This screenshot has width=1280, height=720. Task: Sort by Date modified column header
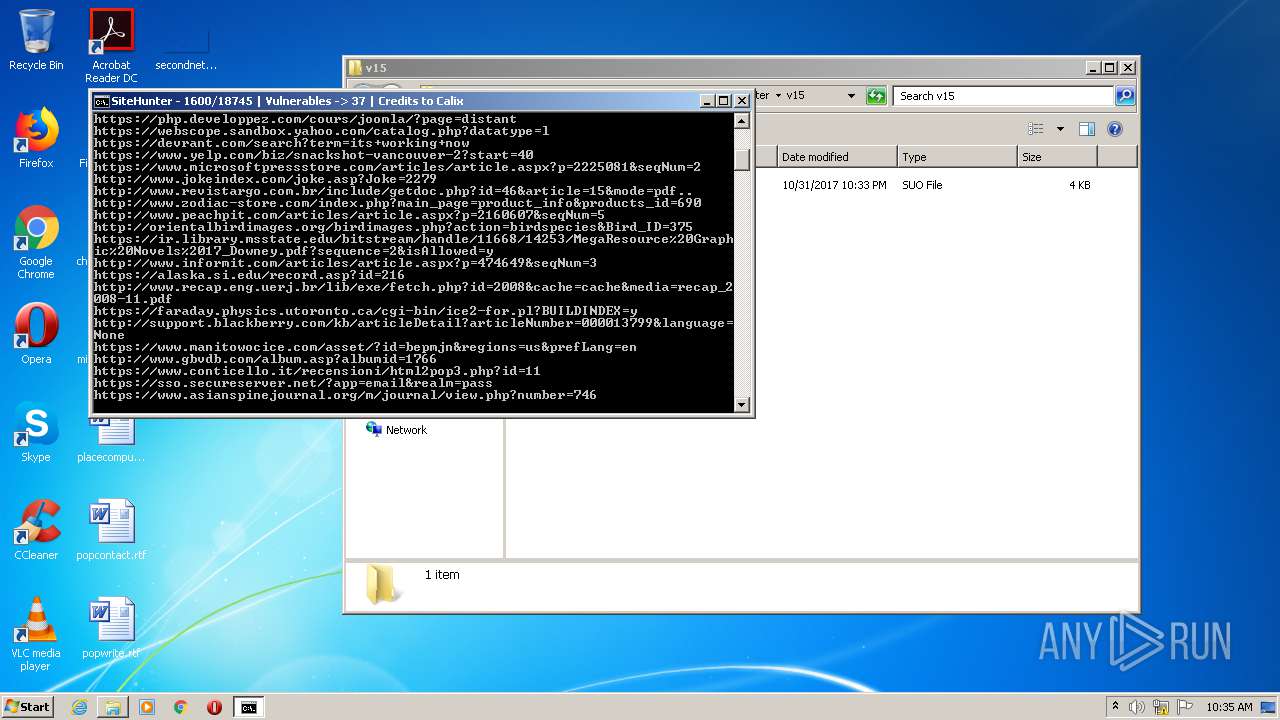click(x=837, y=157)
